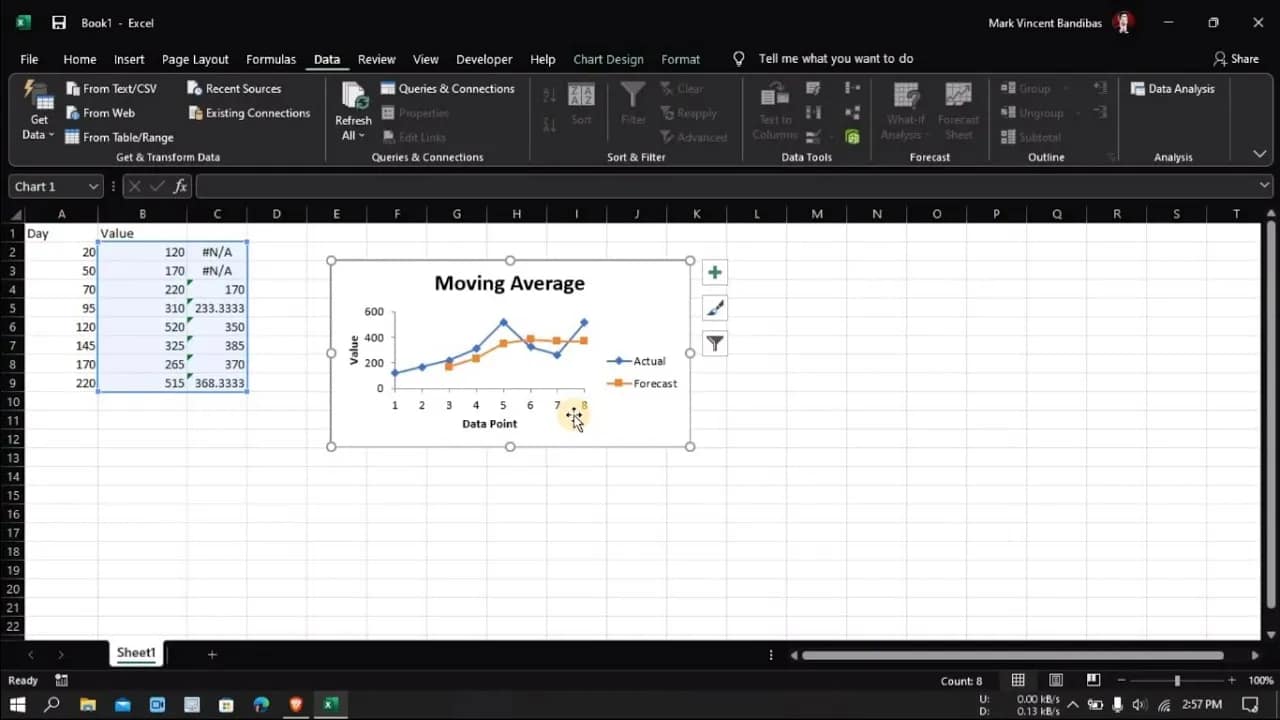Image resolution: width=1280 pixels, height=720 pixels.
Task: Open the Chart Styles brush icon
Action: pos(714,308)
